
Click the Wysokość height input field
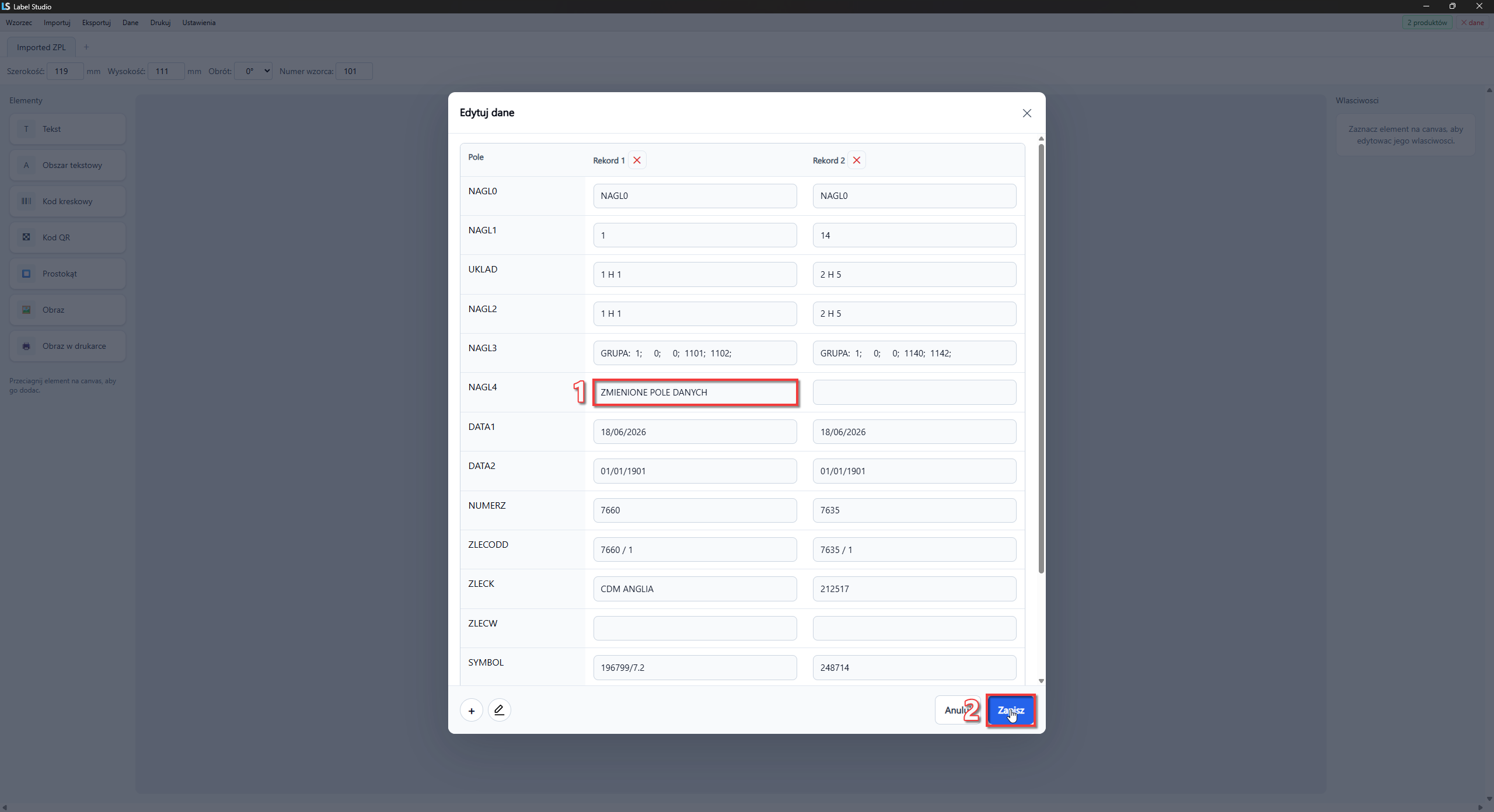(166, 71)
